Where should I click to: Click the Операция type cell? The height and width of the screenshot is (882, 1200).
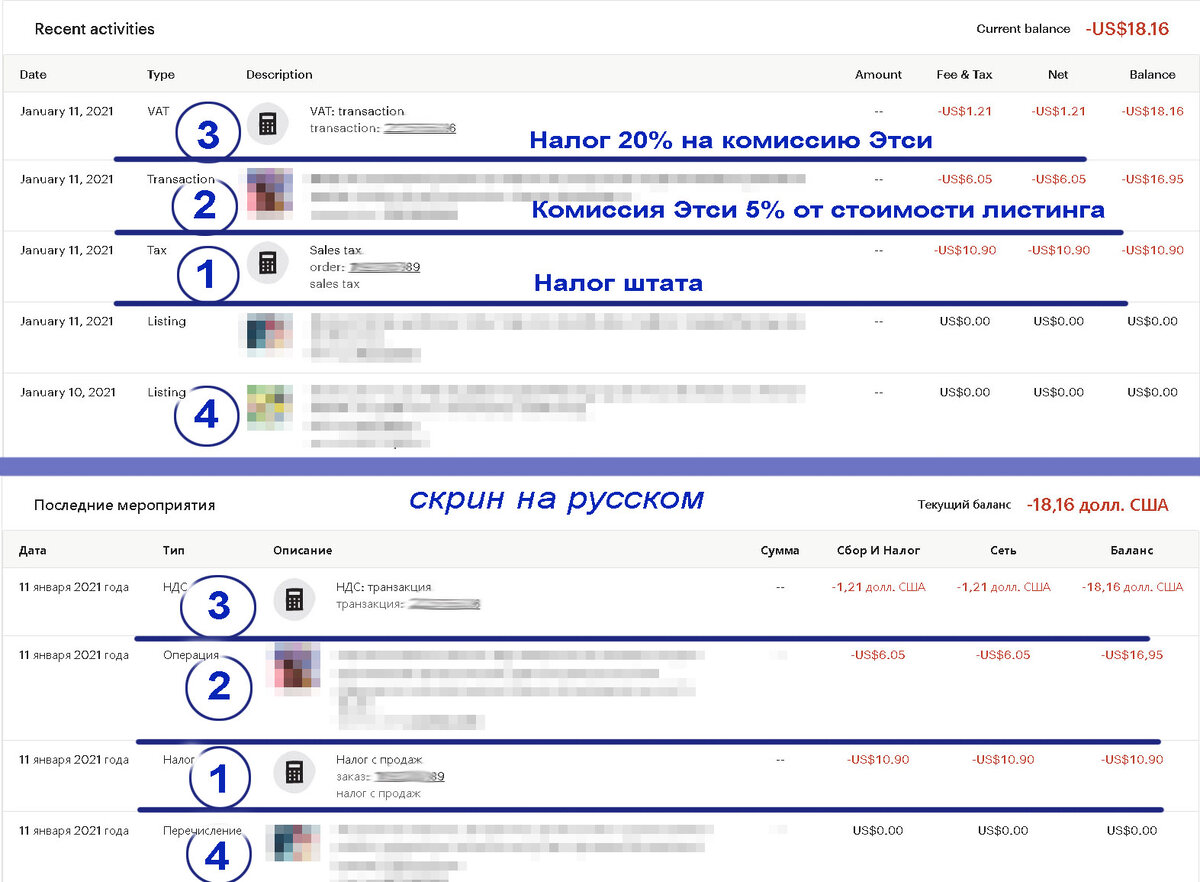191,655
